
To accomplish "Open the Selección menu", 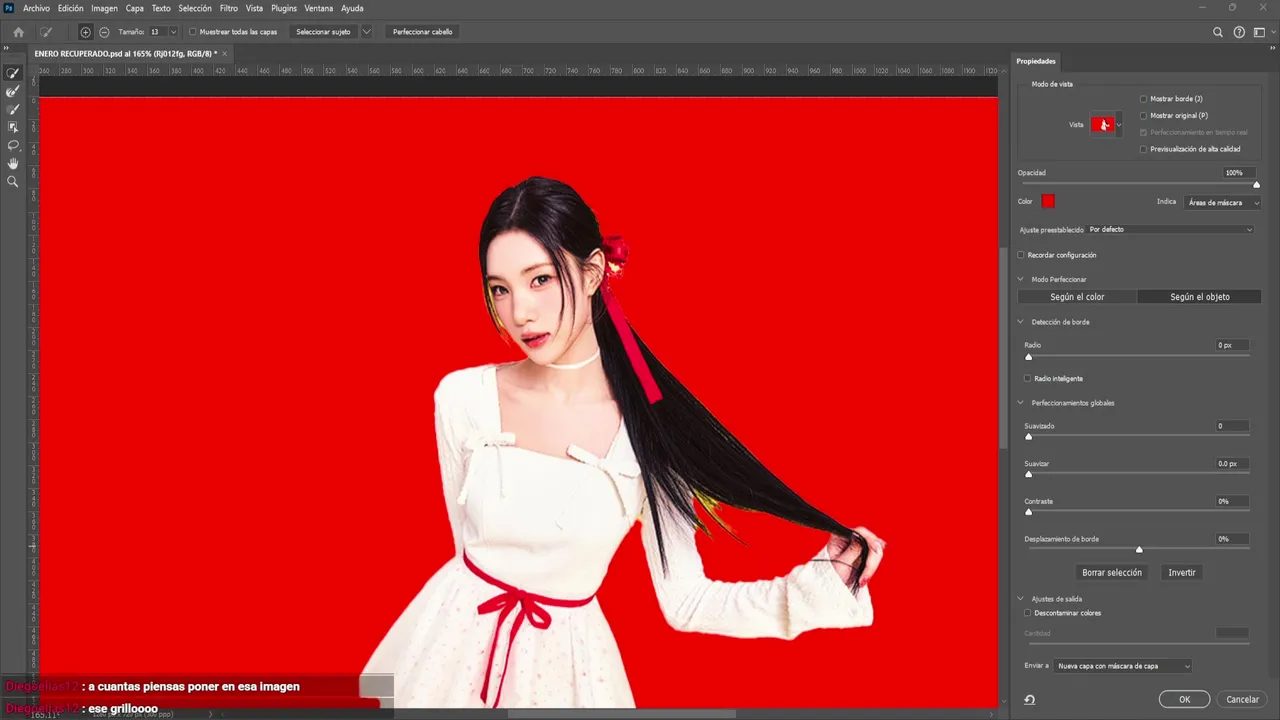I will 195,8.
